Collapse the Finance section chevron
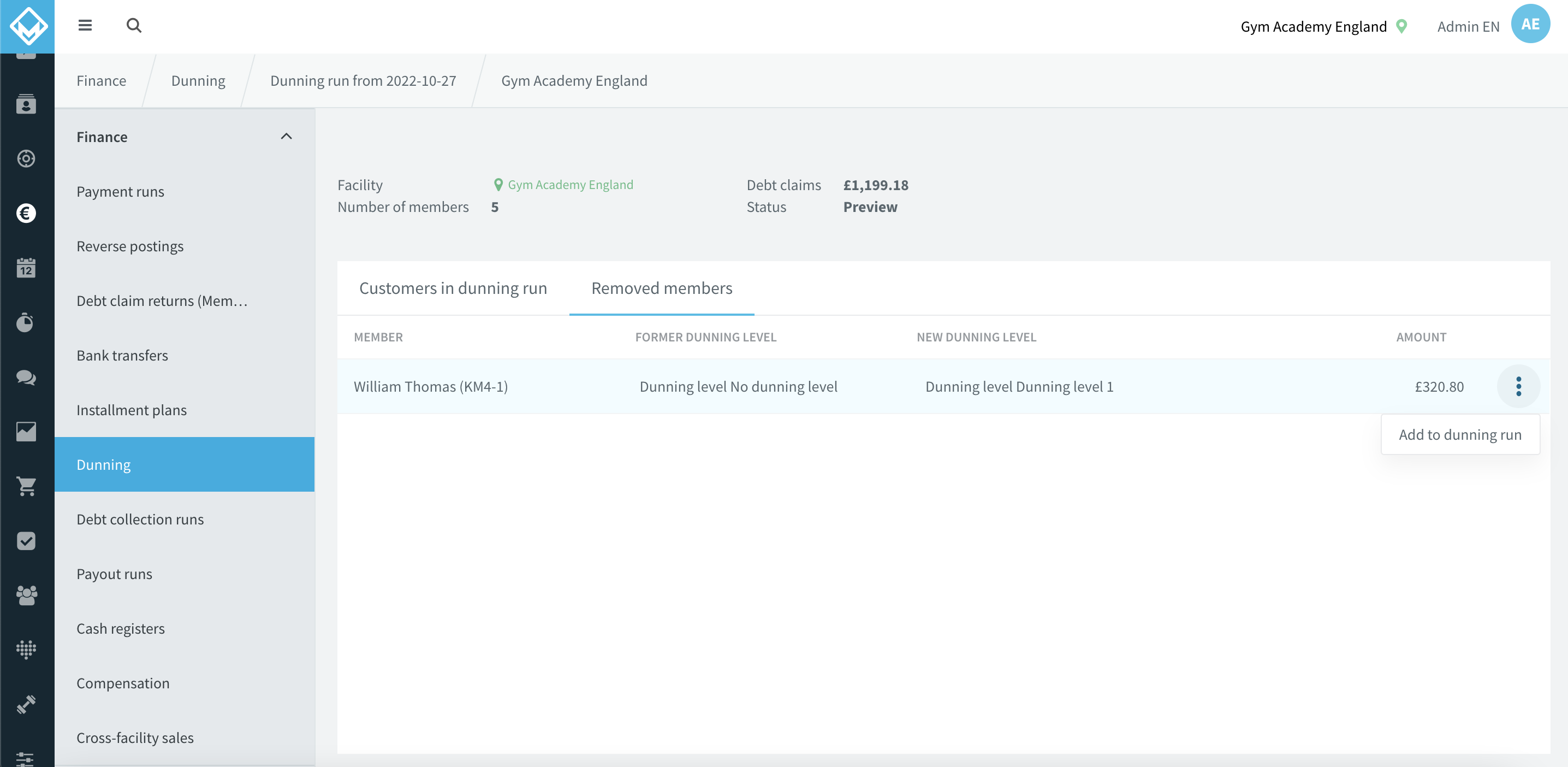Screen dimensions: 1568x767 tap(286, 137)
